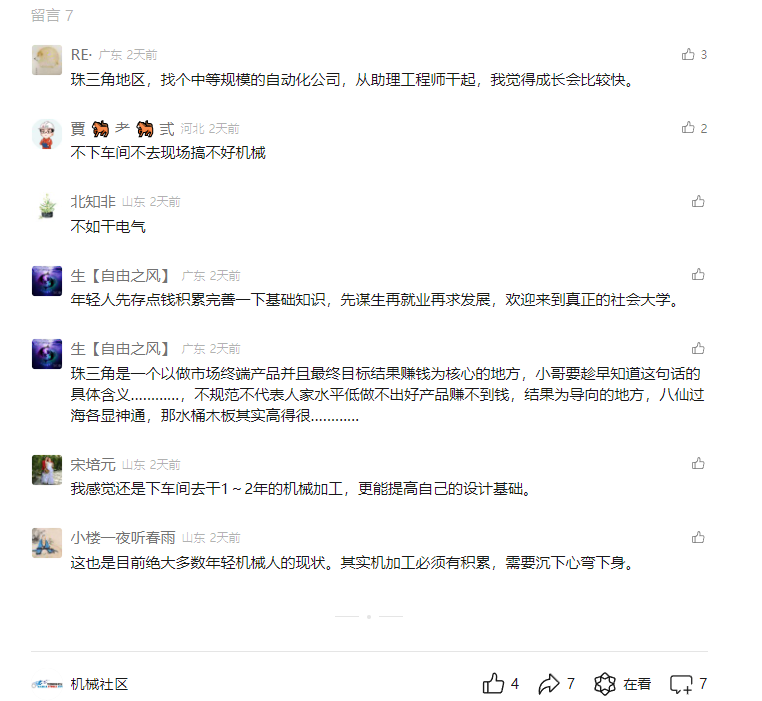Like 北知非's comment
The image size is (762, 701).
(698, 201)
